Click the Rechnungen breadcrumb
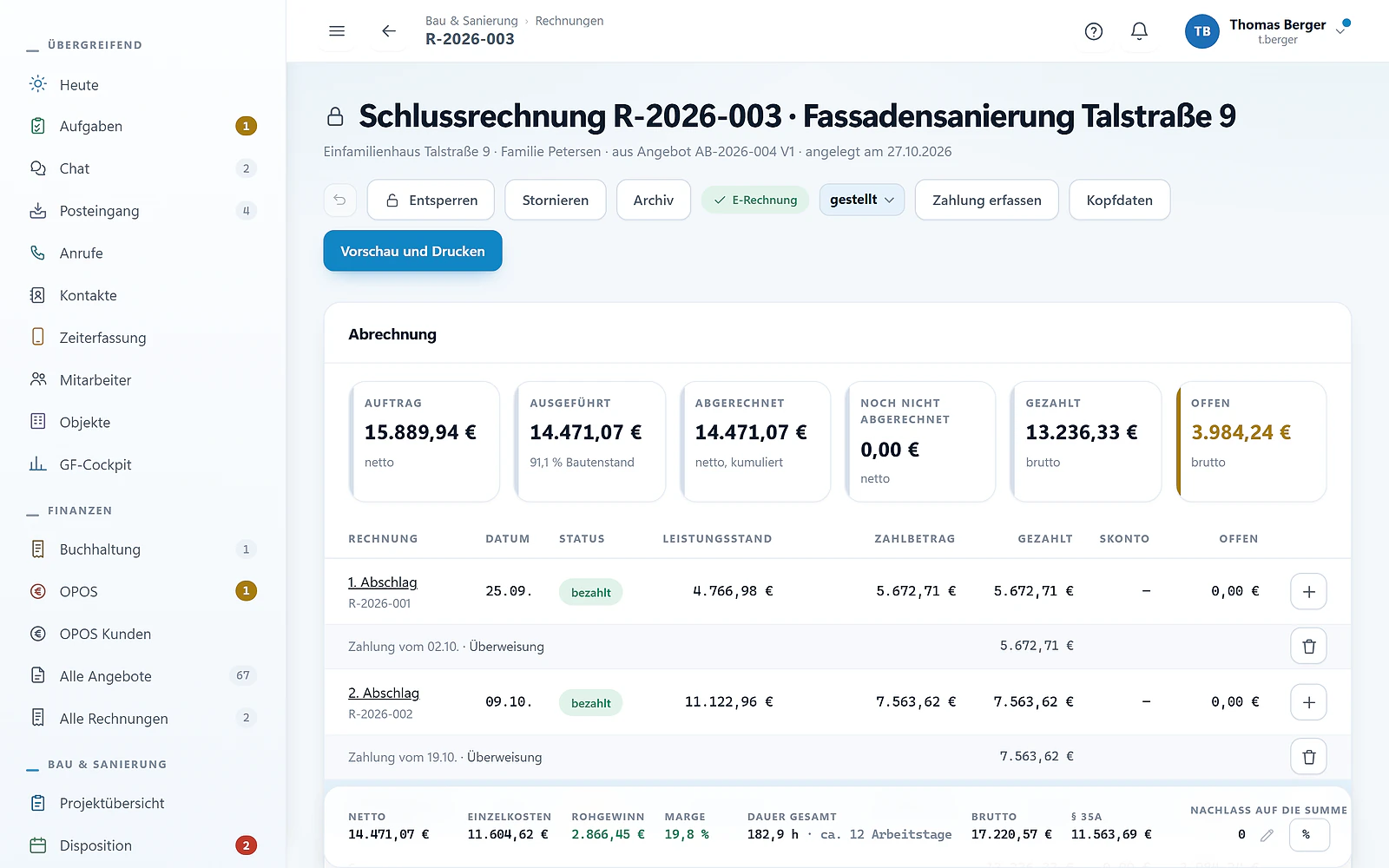The image size is (1389, 868). 569,21
